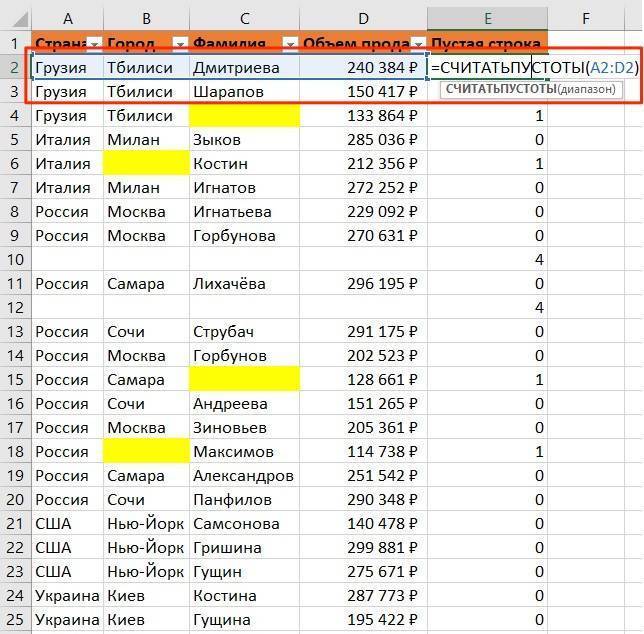Select row 2 header
644x634 pixels.
pyautogui.click(x=16, y=67)
